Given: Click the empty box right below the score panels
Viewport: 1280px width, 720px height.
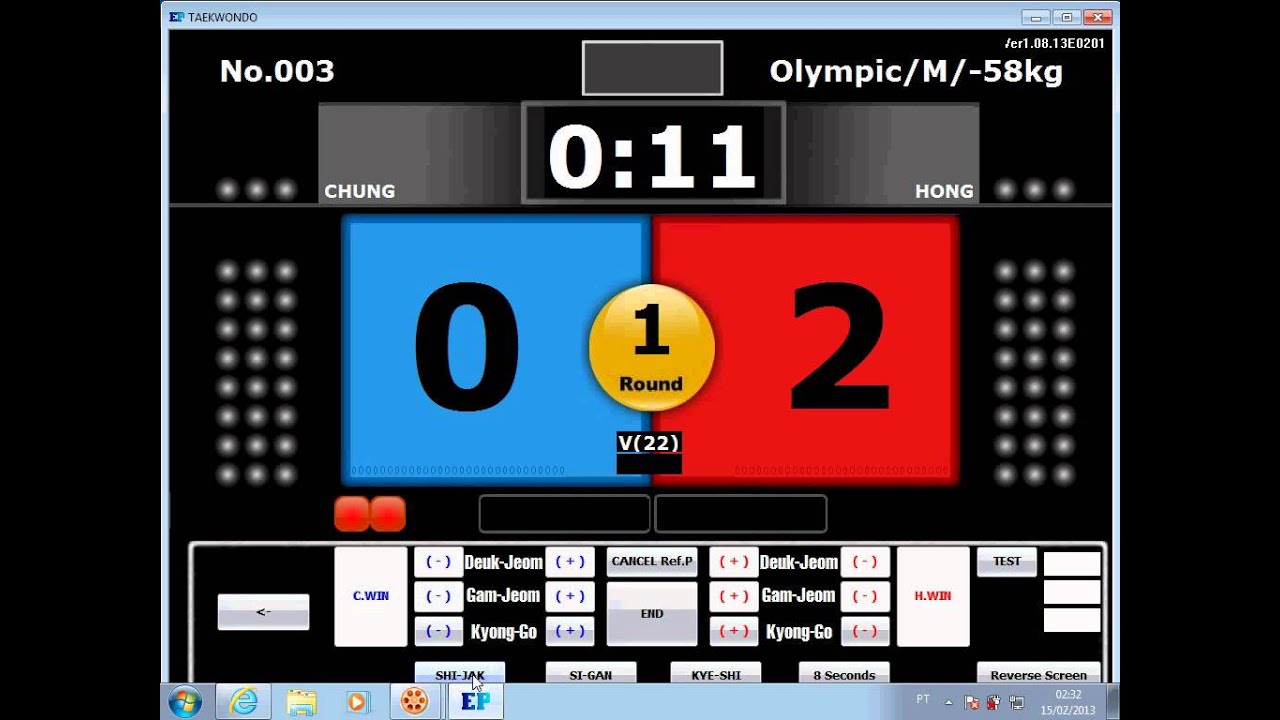Looking at the screenshot, I should coord(740,513).
